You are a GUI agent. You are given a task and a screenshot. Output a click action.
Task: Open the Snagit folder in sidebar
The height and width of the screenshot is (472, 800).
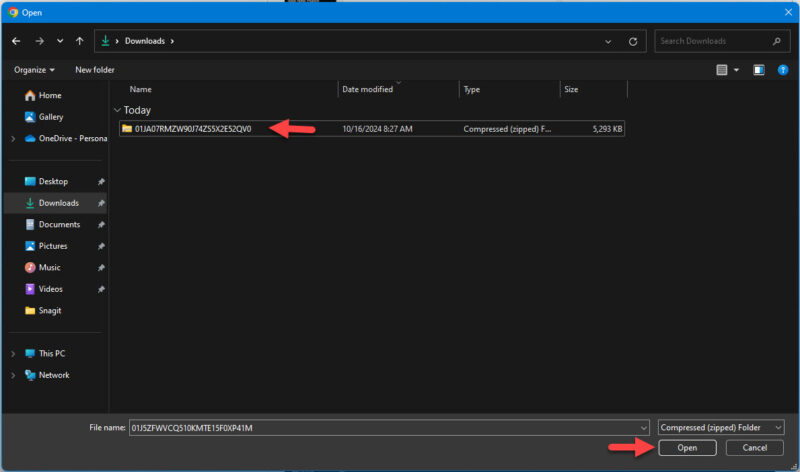point(51,310)
